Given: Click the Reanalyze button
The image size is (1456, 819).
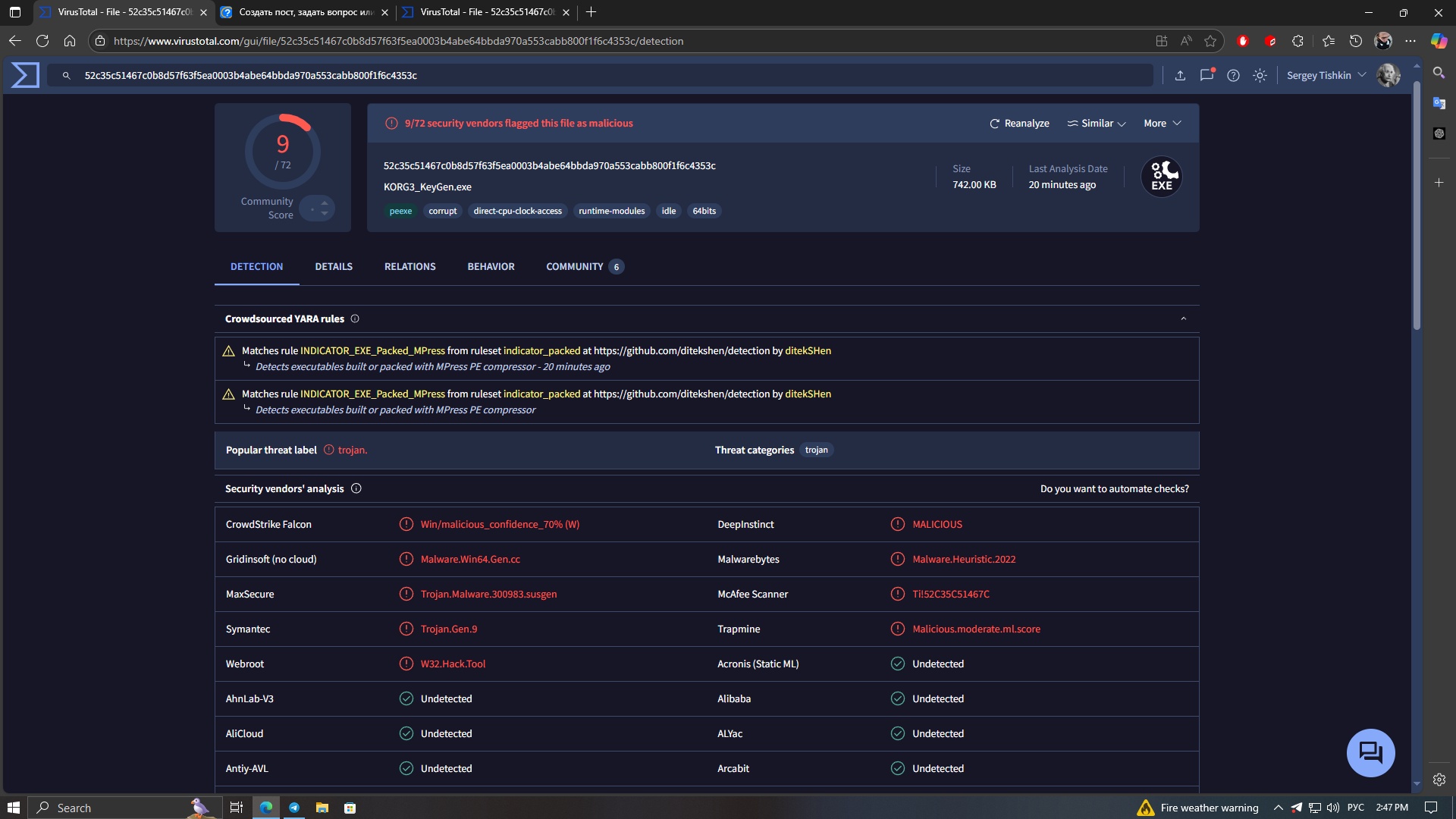Looking at the screenshot, I should tap(1019, 123).
